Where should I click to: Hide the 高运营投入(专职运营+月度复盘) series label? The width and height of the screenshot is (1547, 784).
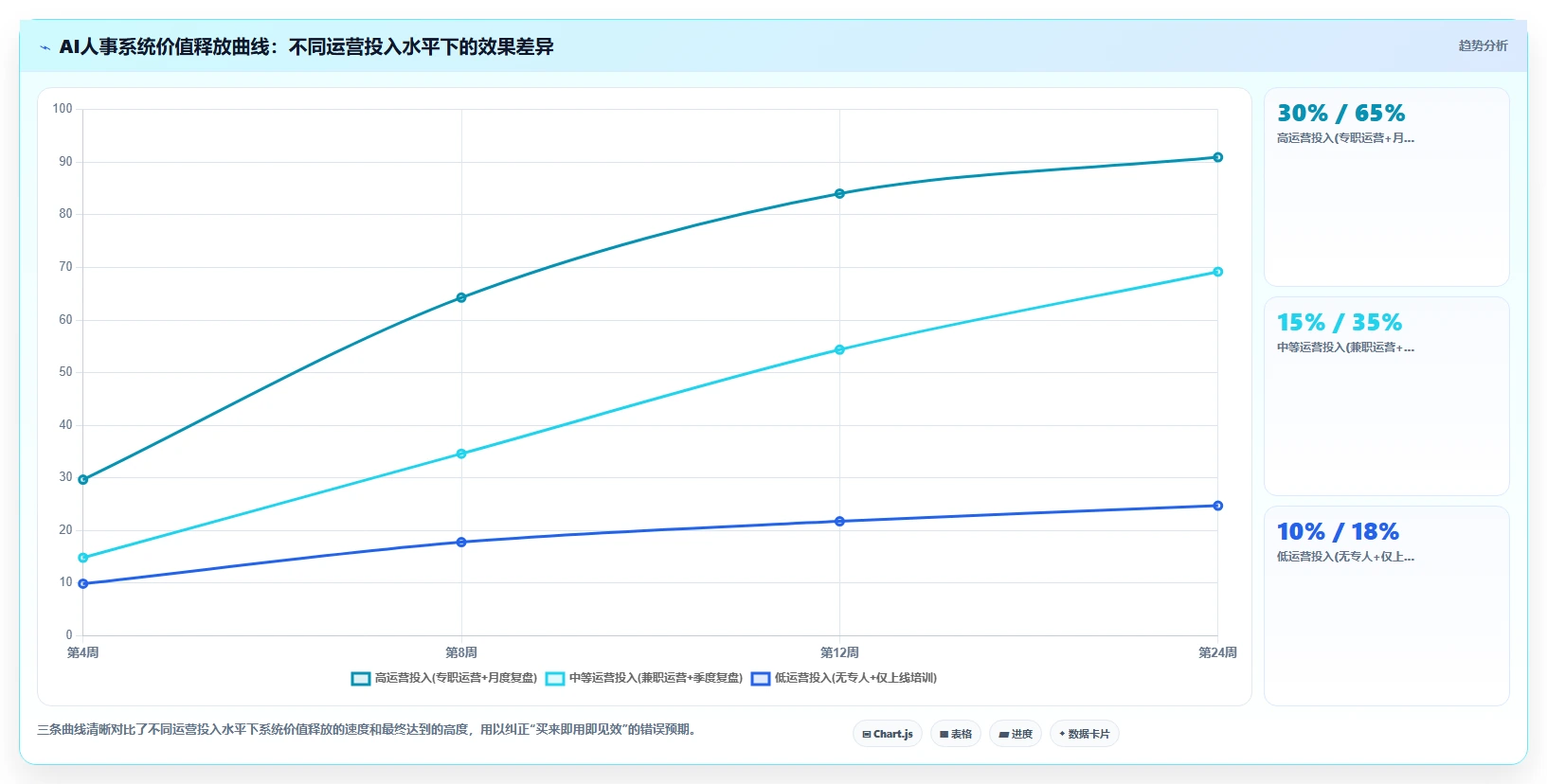456,678
